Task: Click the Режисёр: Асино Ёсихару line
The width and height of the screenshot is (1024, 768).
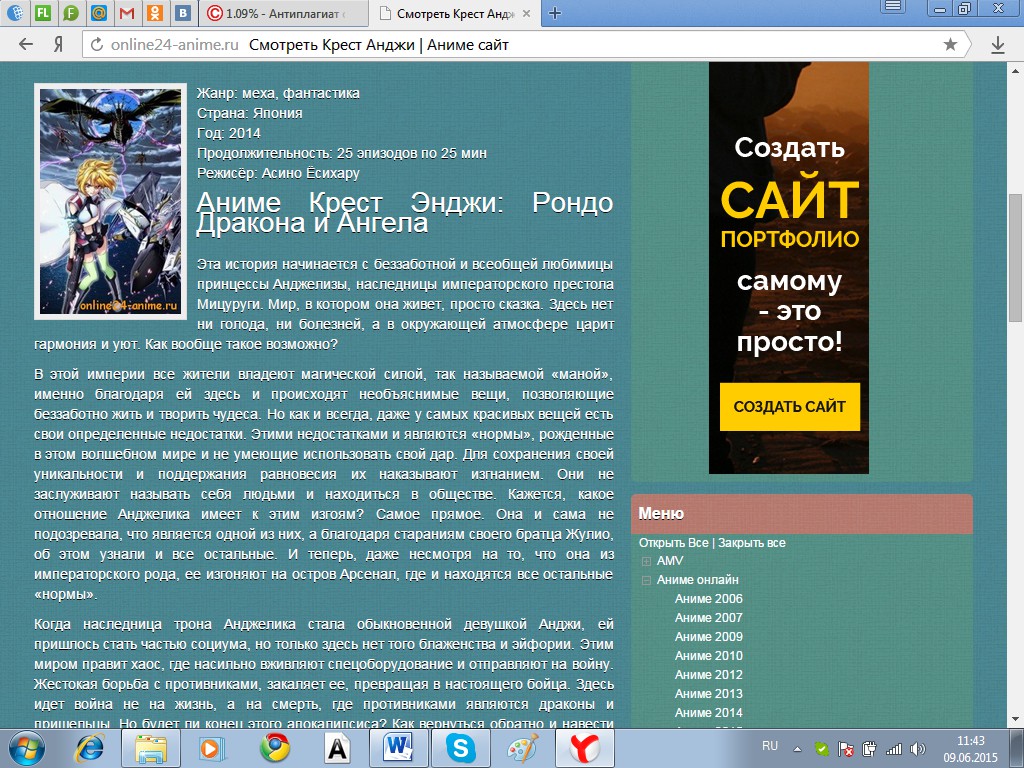Action: [x=278, y=173]
